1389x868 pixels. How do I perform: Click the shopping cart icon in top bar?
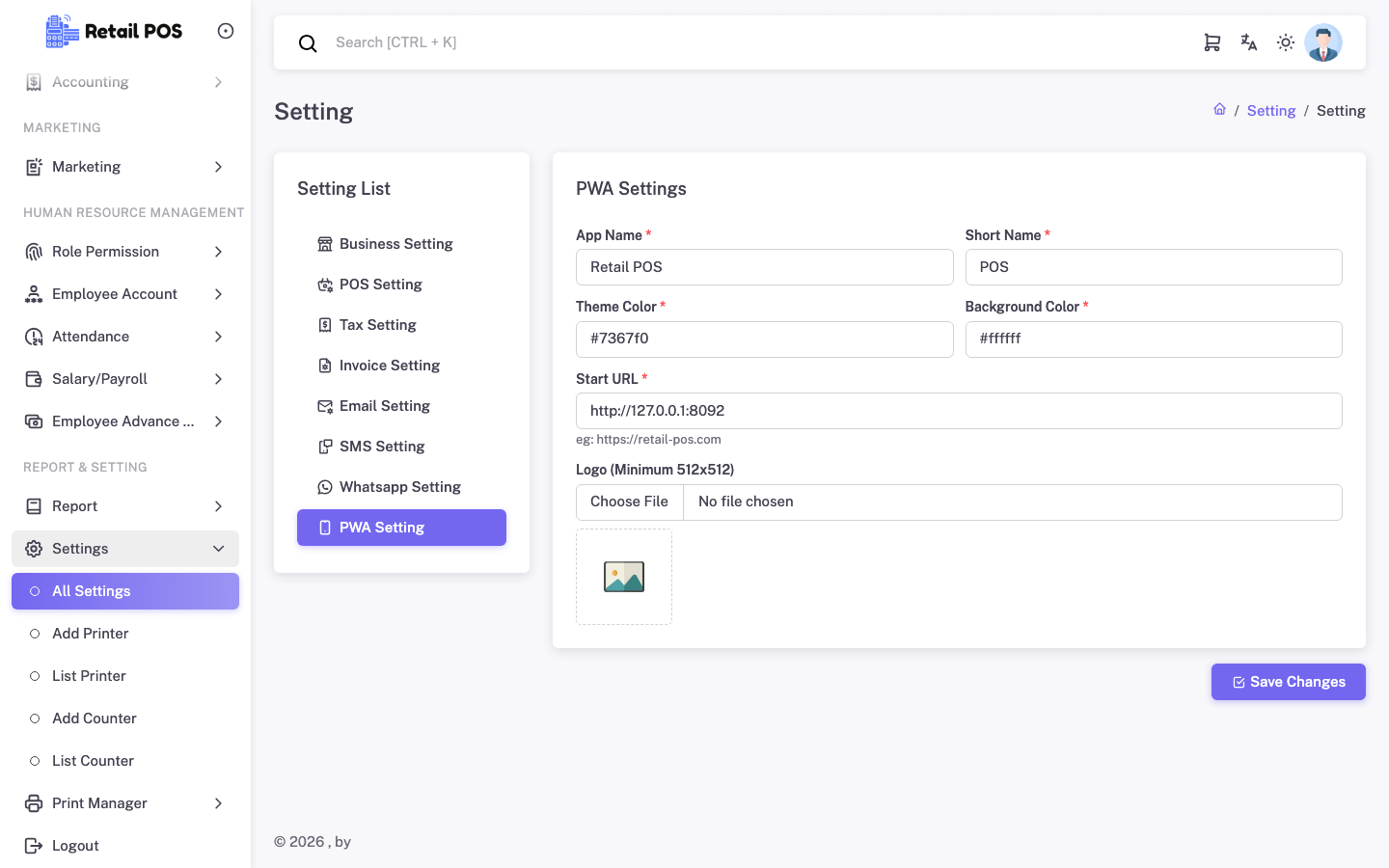click(x=1212, y=42)
